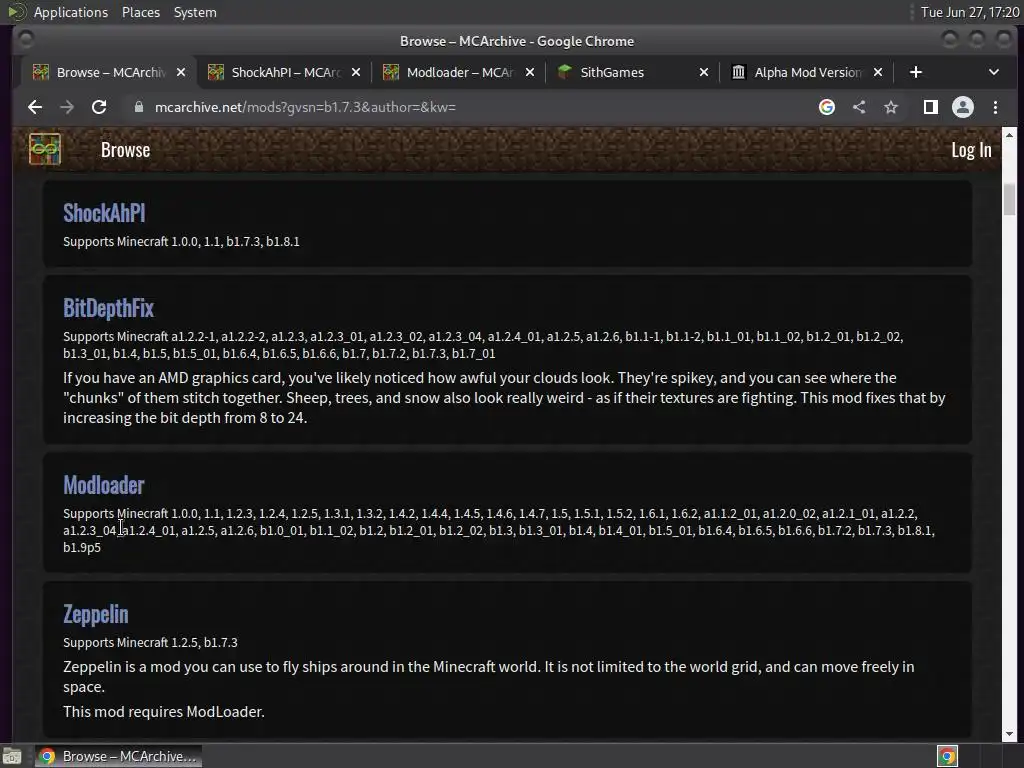Open the BitDepthFix mod link
This screenshot has width=1024, height=768.
(108, 308)
